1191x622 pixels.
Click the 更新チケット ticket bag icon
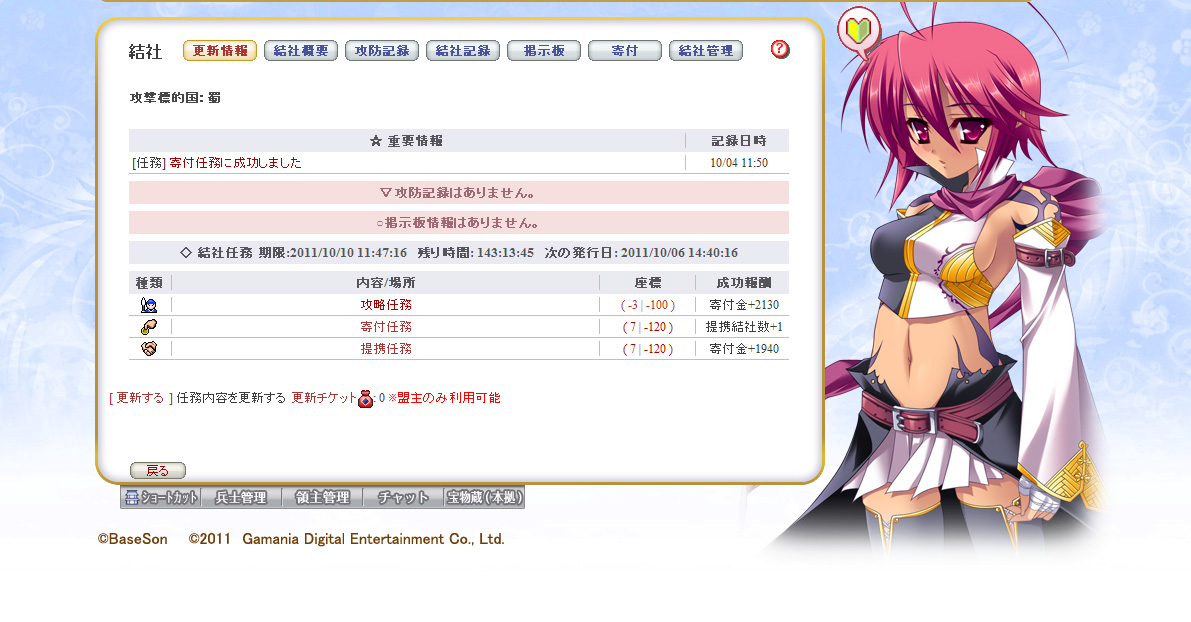click(365, 398)
